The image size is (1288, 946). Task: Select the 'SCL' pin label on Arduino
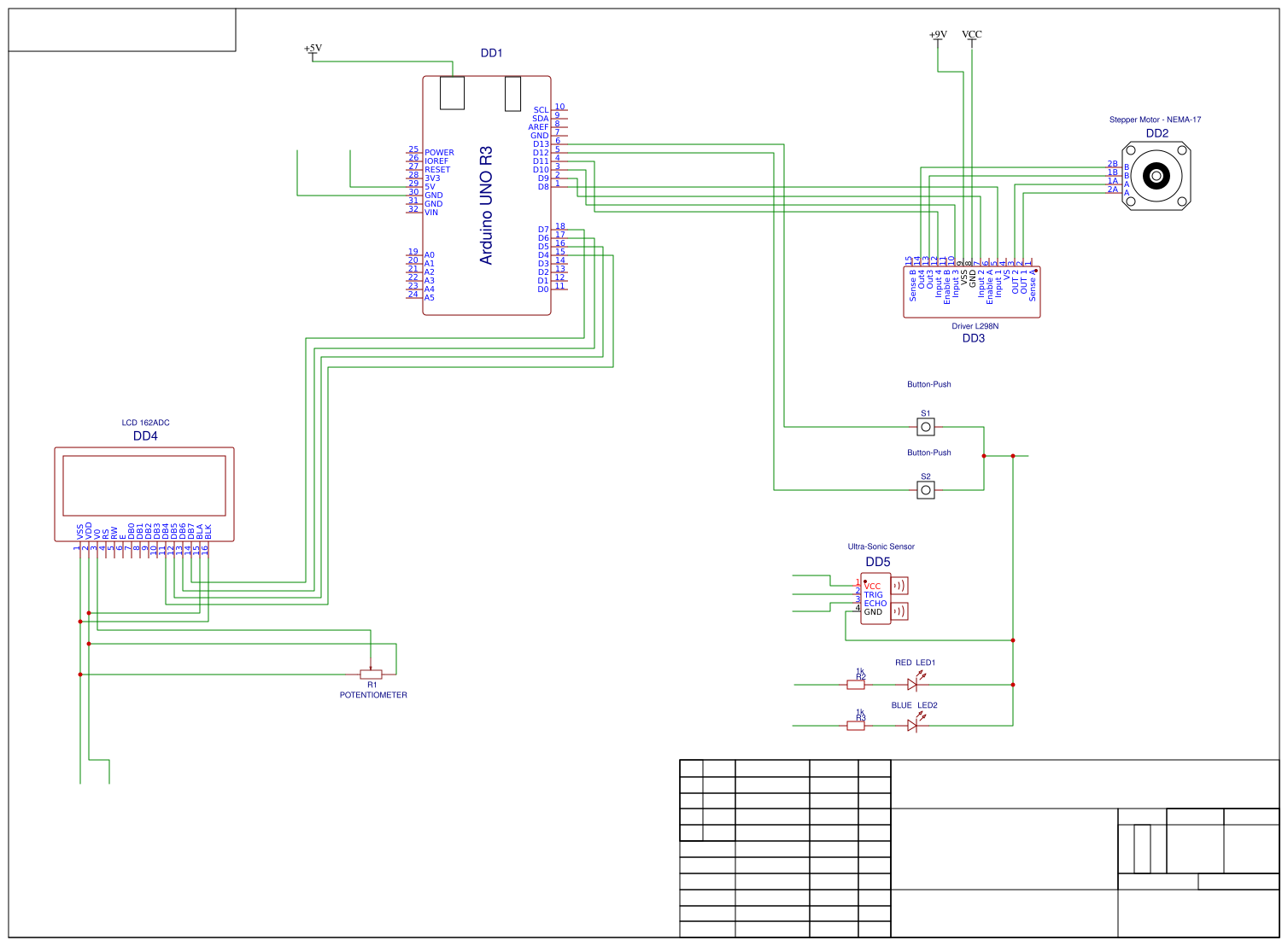click(x=542, y=110)
